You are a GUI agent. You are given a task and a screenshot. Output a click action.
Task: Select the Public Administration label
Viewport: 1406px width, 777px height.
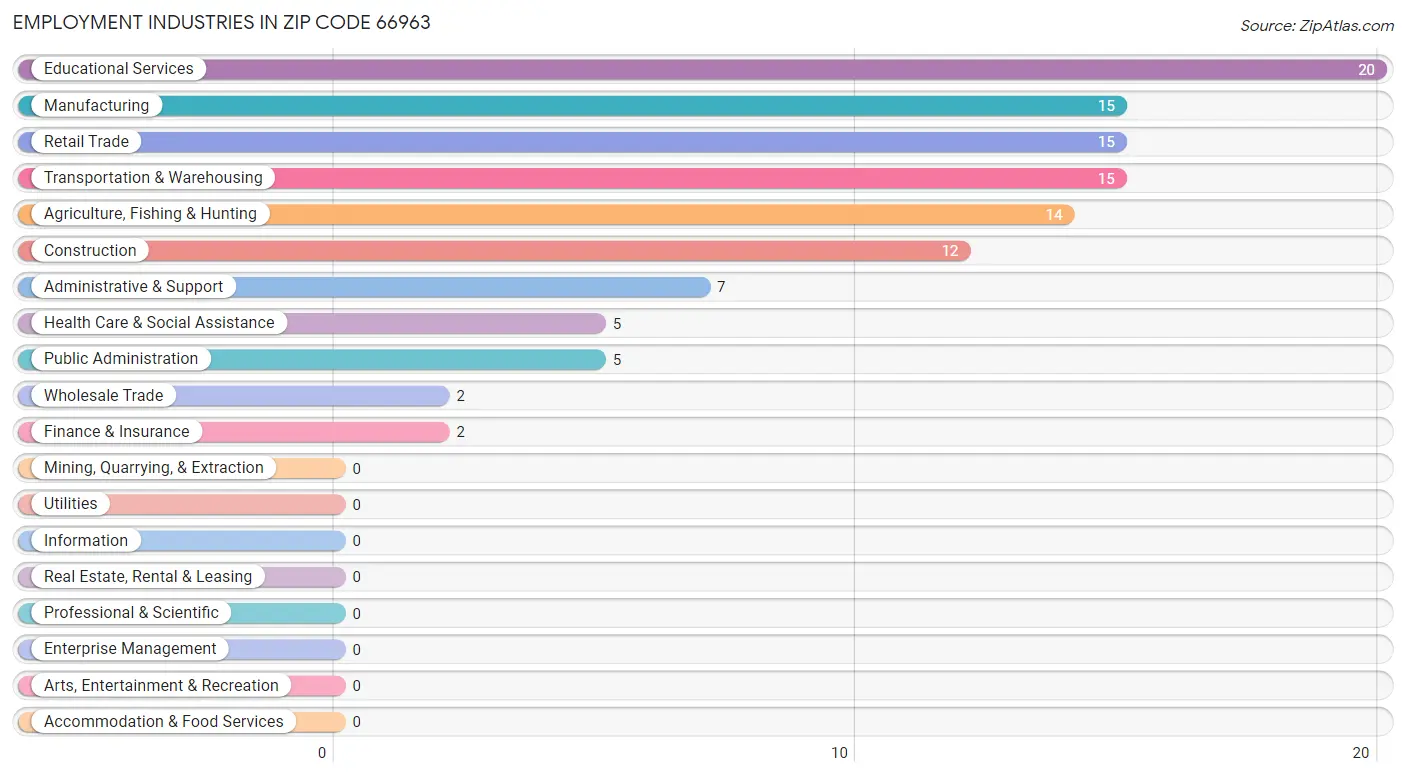point(121,359)
